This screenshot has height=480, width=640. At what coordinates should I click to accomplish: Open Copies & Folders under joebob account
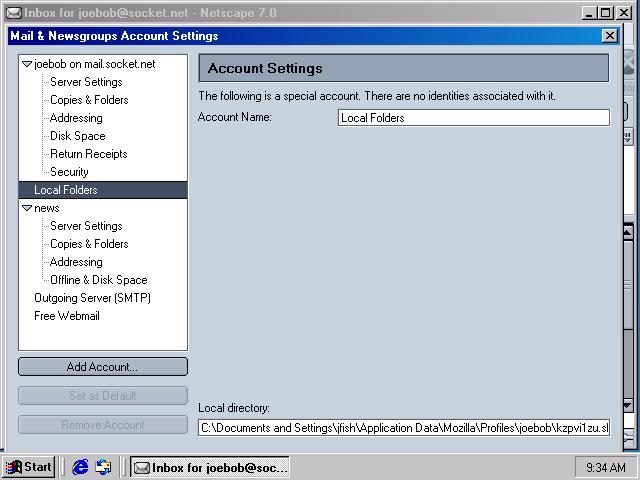coord(89,100)
